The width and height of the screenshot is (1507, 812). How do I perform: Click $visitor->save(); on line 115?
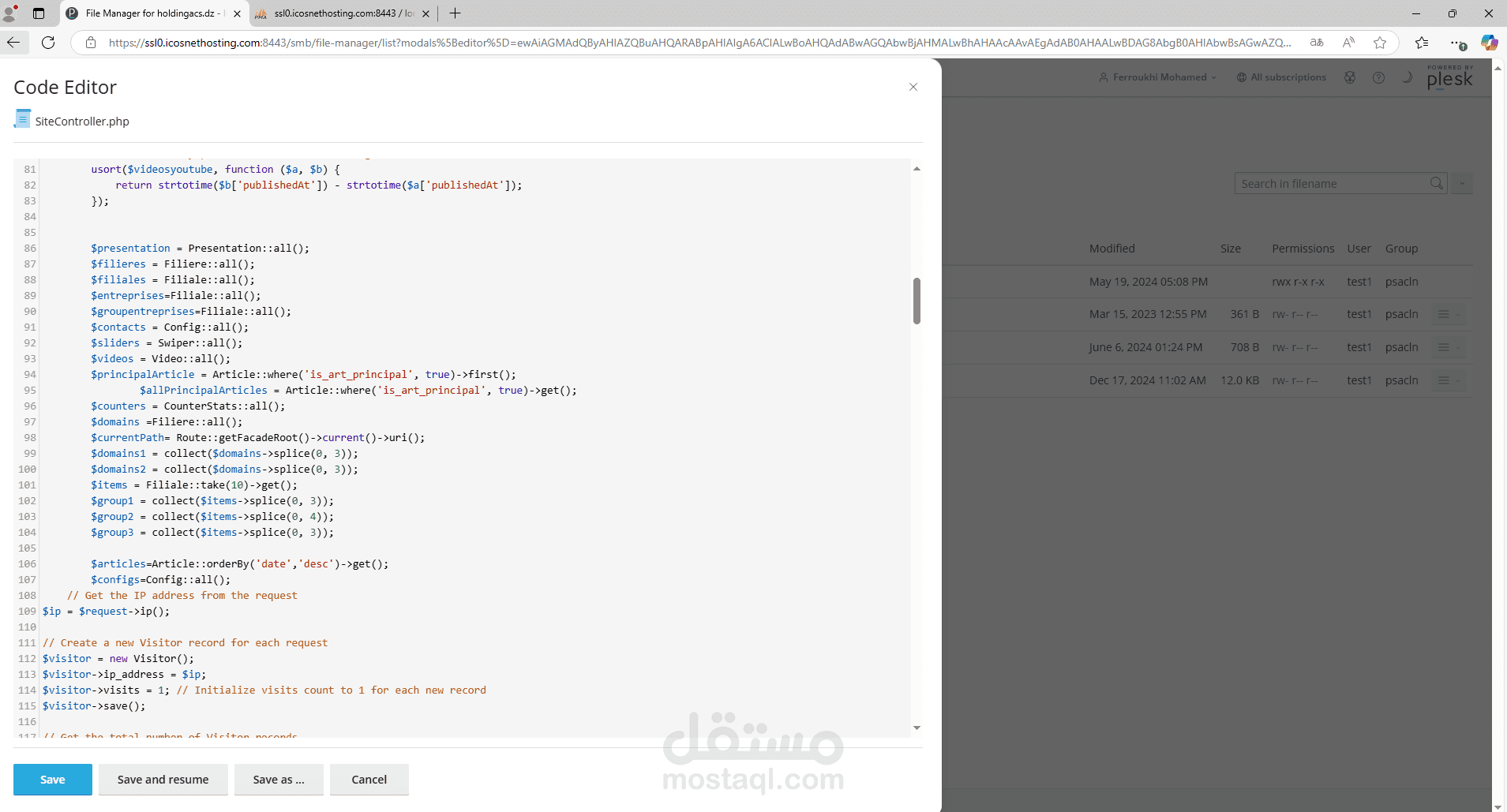[94, 706]
